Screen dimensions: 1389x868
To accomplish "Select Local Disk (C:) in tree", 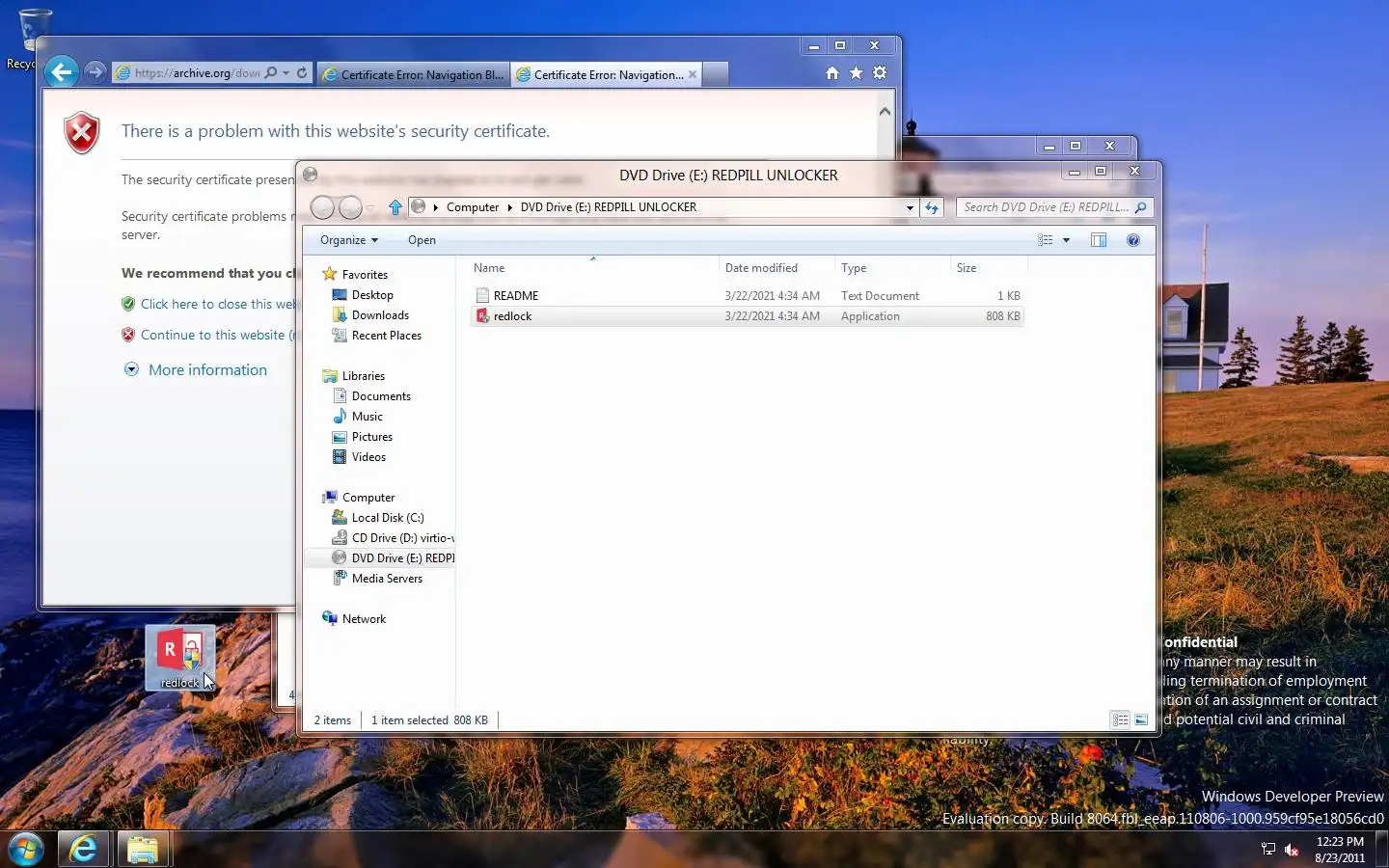I will click(x=387, y=518).
